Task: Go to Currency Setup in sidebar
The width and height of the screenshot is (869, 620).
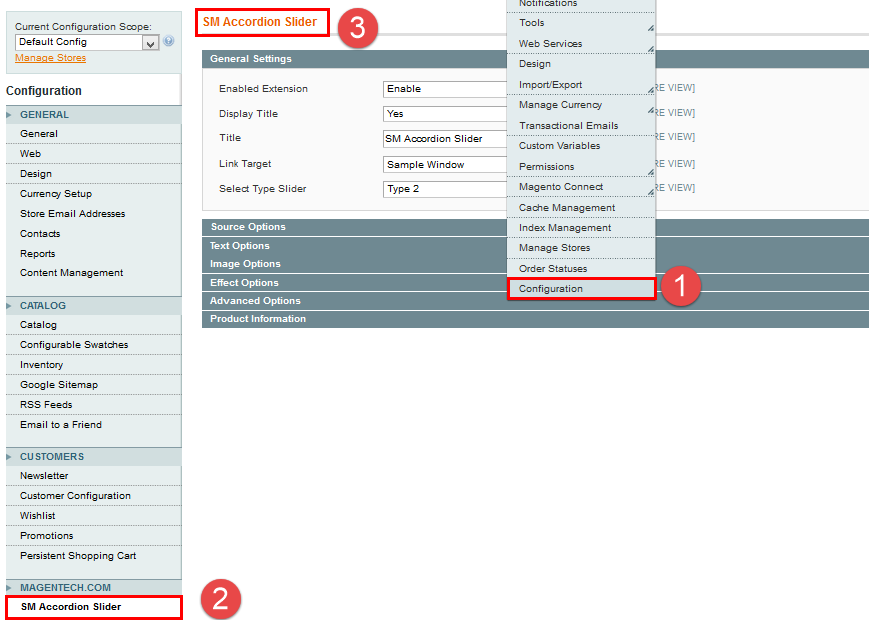Action: pyautogui.click(x=93, y=193)
